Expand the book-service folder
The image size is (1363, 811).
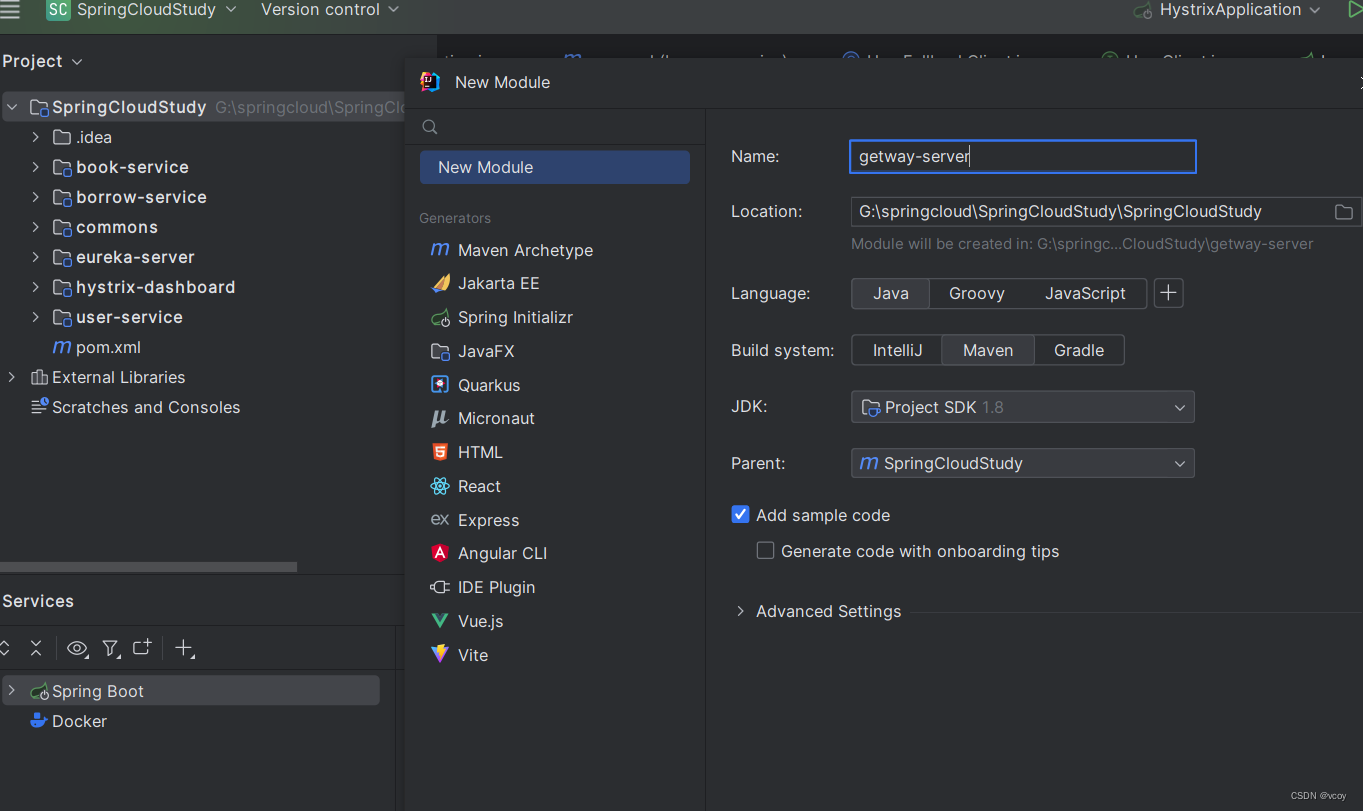coord(36,167)
